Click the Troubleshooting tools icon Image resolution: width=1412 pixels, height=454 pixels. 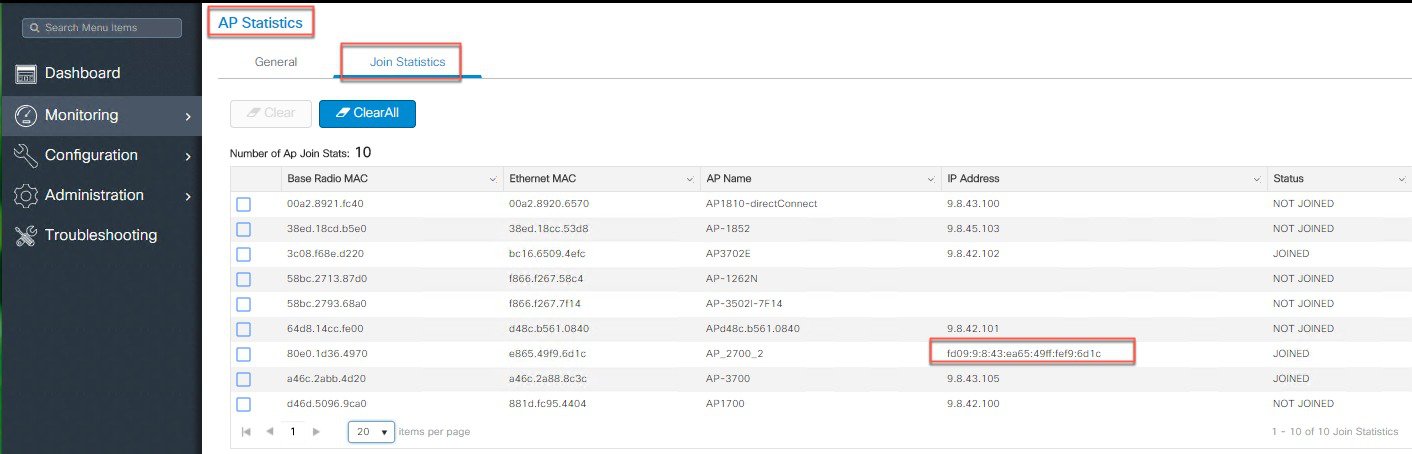pyautogui.click(x=26, y=236)
